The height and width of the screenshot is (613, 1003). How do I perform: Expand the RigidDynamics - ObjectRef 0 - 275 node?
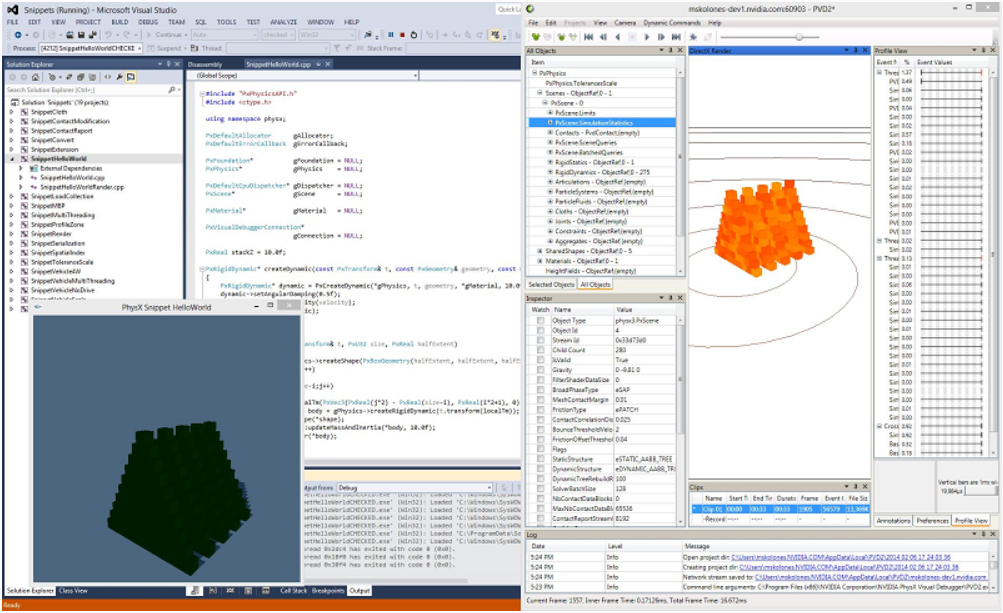550,172
